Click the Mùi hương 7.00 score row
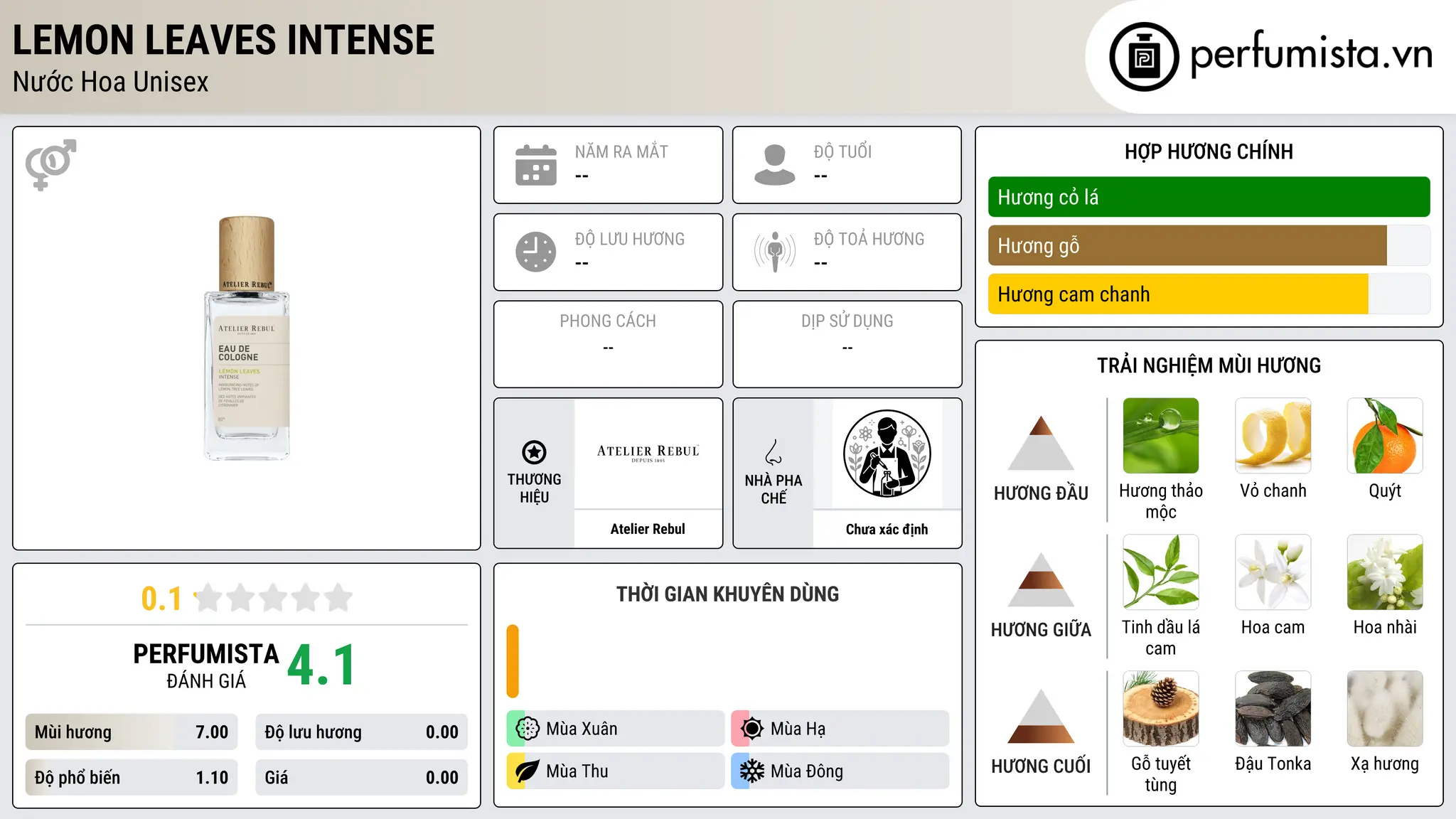This screenshot has width=1456, height=819. tap(132, 732)
